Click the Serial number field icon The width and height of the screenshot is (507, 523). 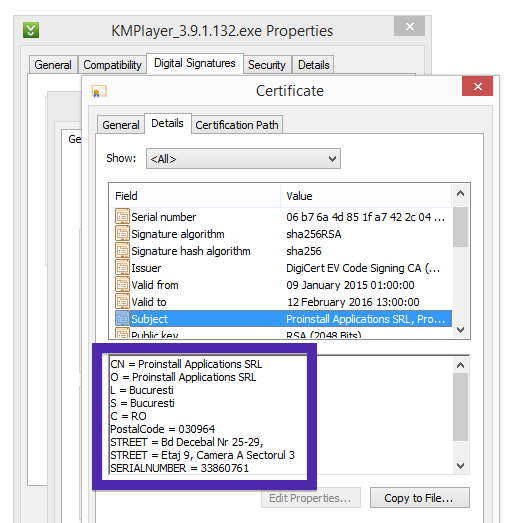pyautogui.click(x=122, y=216)
